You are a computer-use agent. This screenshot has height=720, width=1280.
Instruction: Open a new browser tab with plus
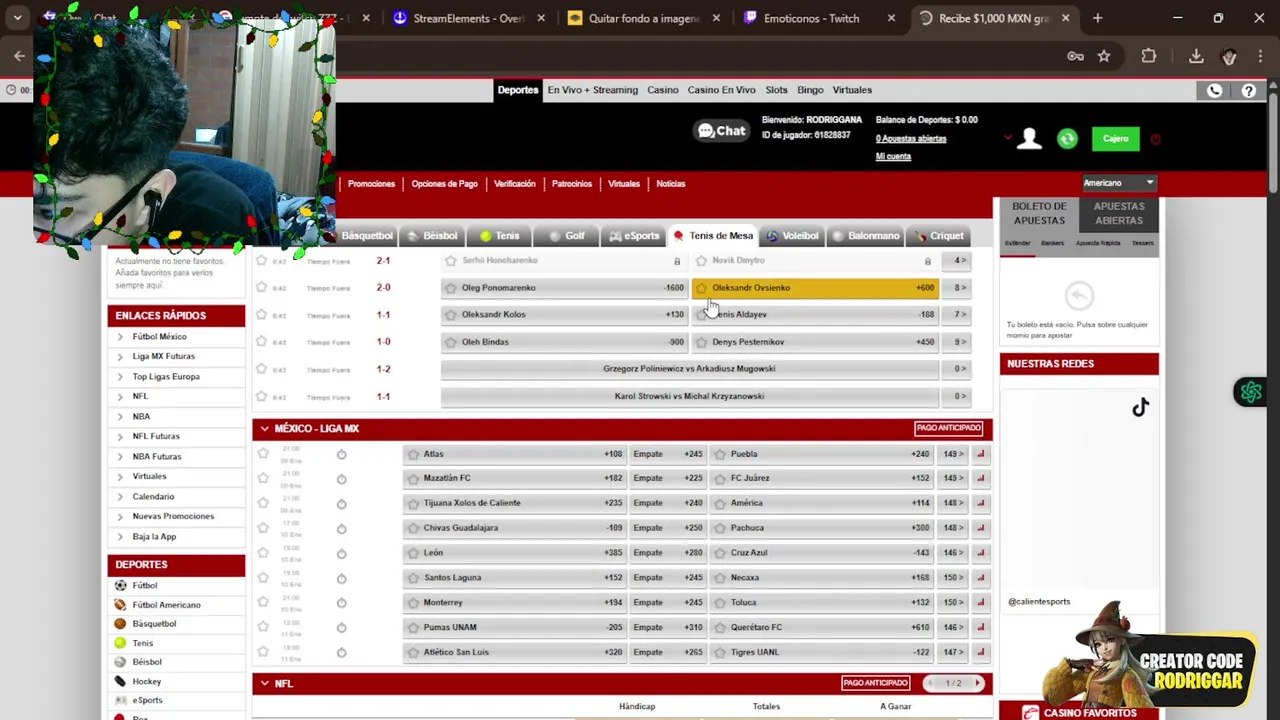pyautogui.click(x=1097, y=18)
